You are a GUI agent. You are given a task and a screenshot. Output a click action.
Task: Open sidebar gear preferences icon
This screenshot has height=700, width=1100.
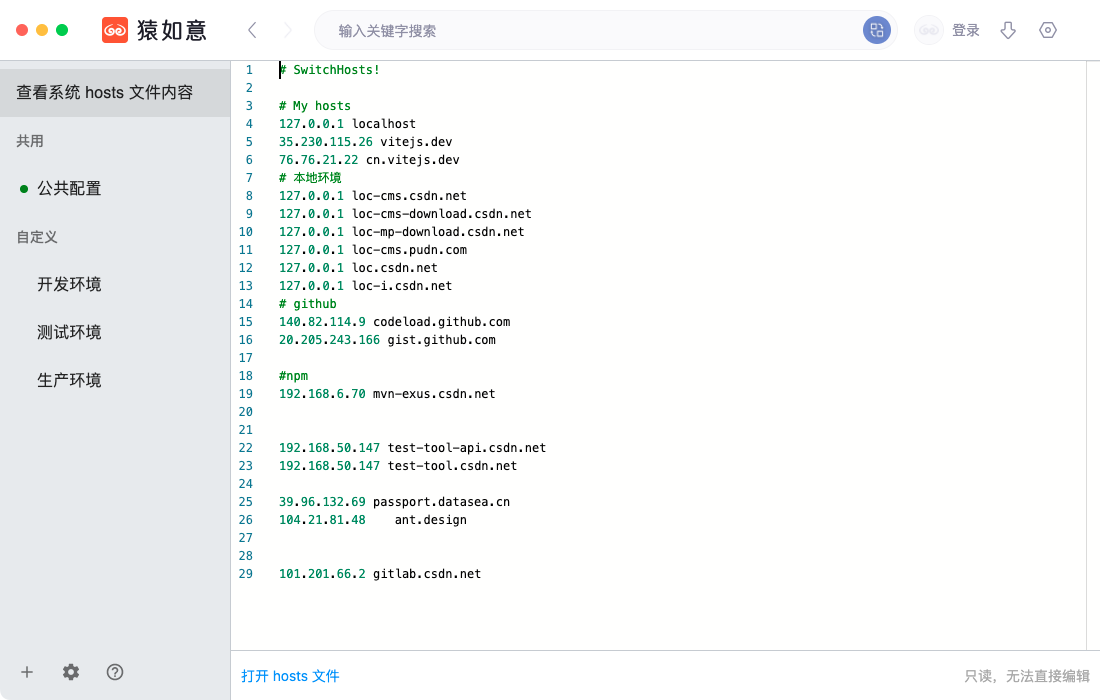(71, 672)
